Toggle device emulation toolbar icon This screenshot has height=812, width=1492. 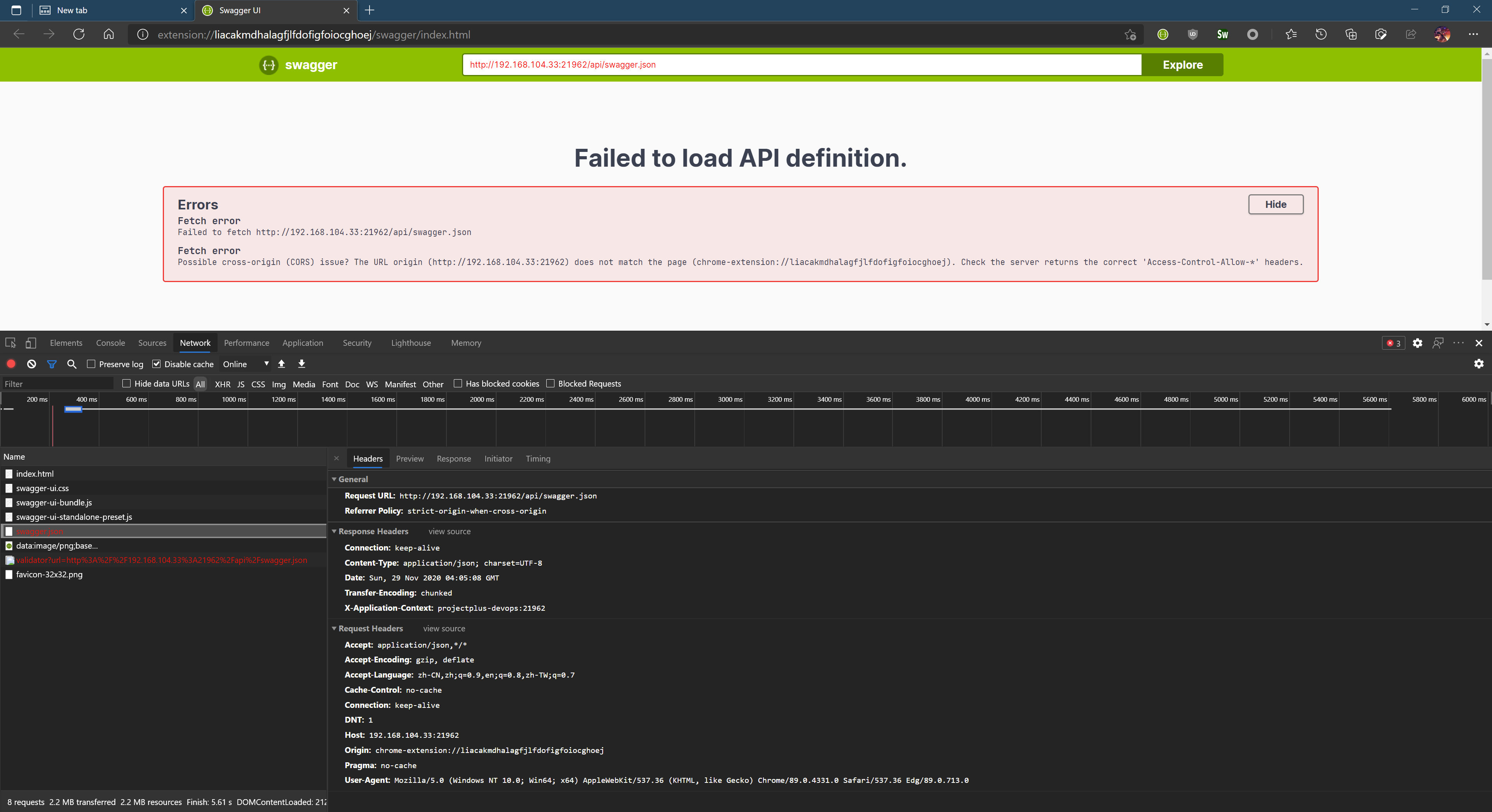[31, 343]
